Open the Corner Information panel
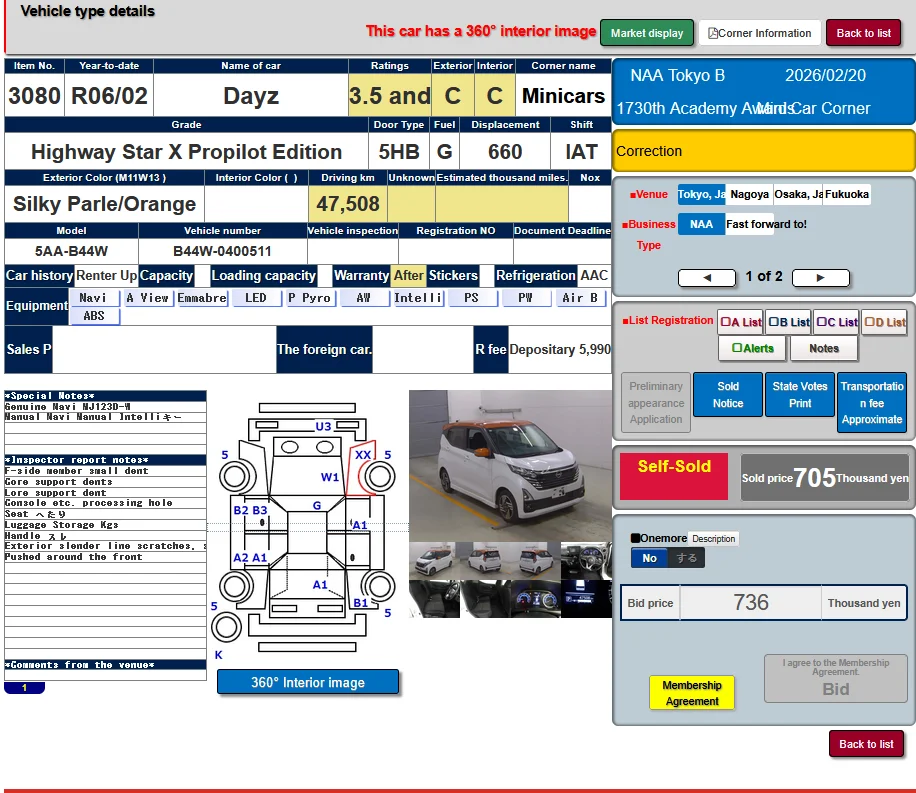This screenshot has height=793, width=916. point(759,32)
